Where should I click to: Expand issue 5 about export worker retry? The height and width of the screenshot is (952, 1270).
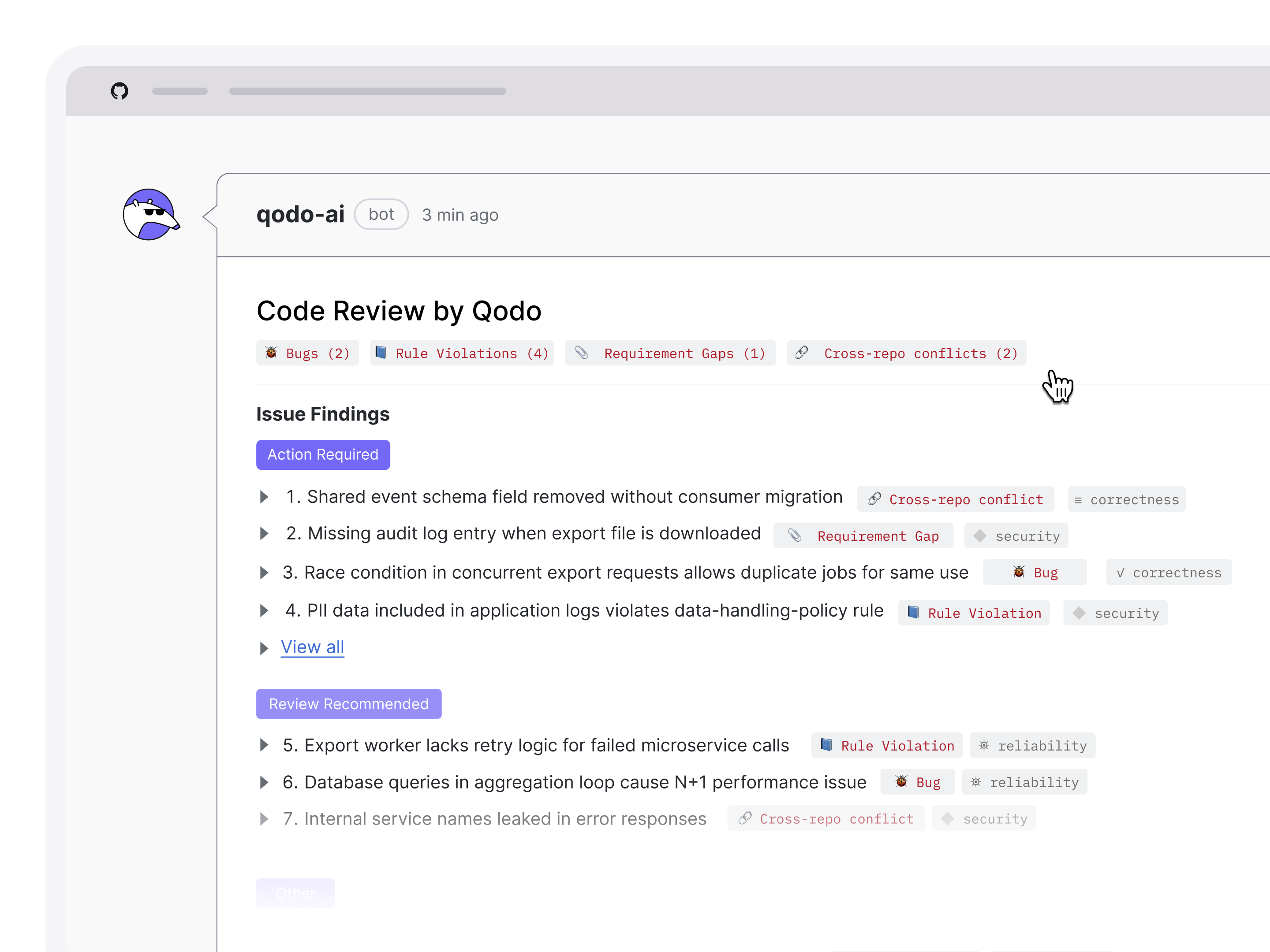point(264,745)
